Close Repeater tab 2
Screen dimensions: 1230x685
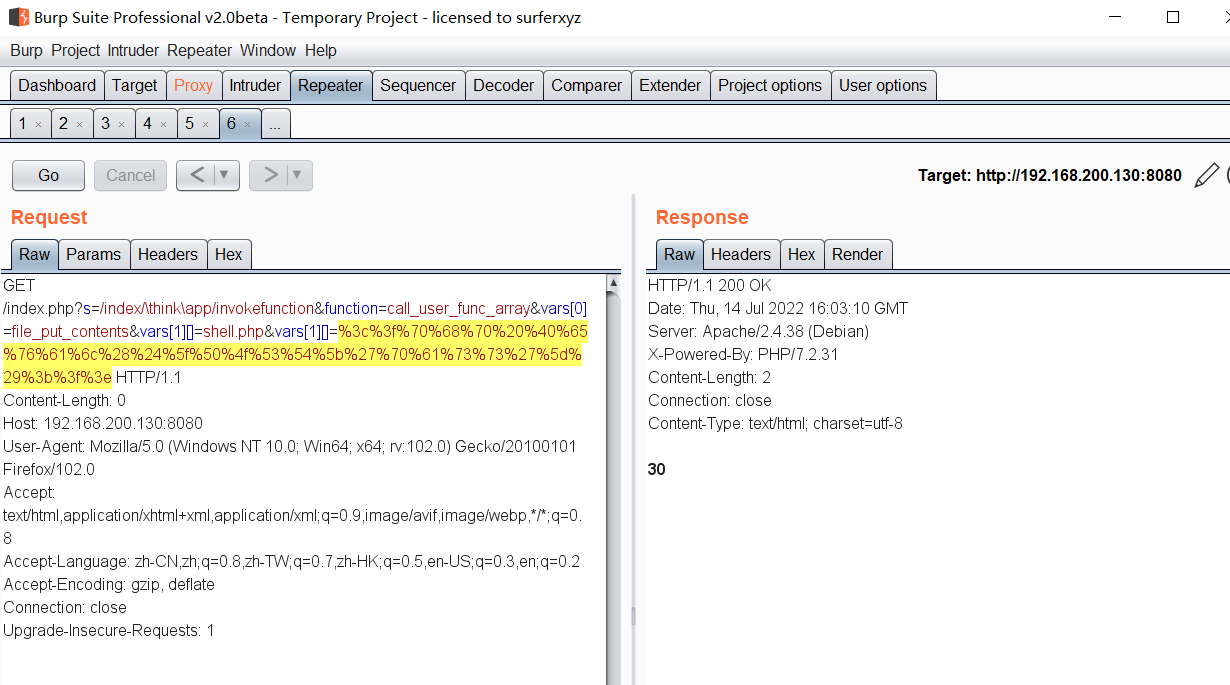[x=80, y=125]
